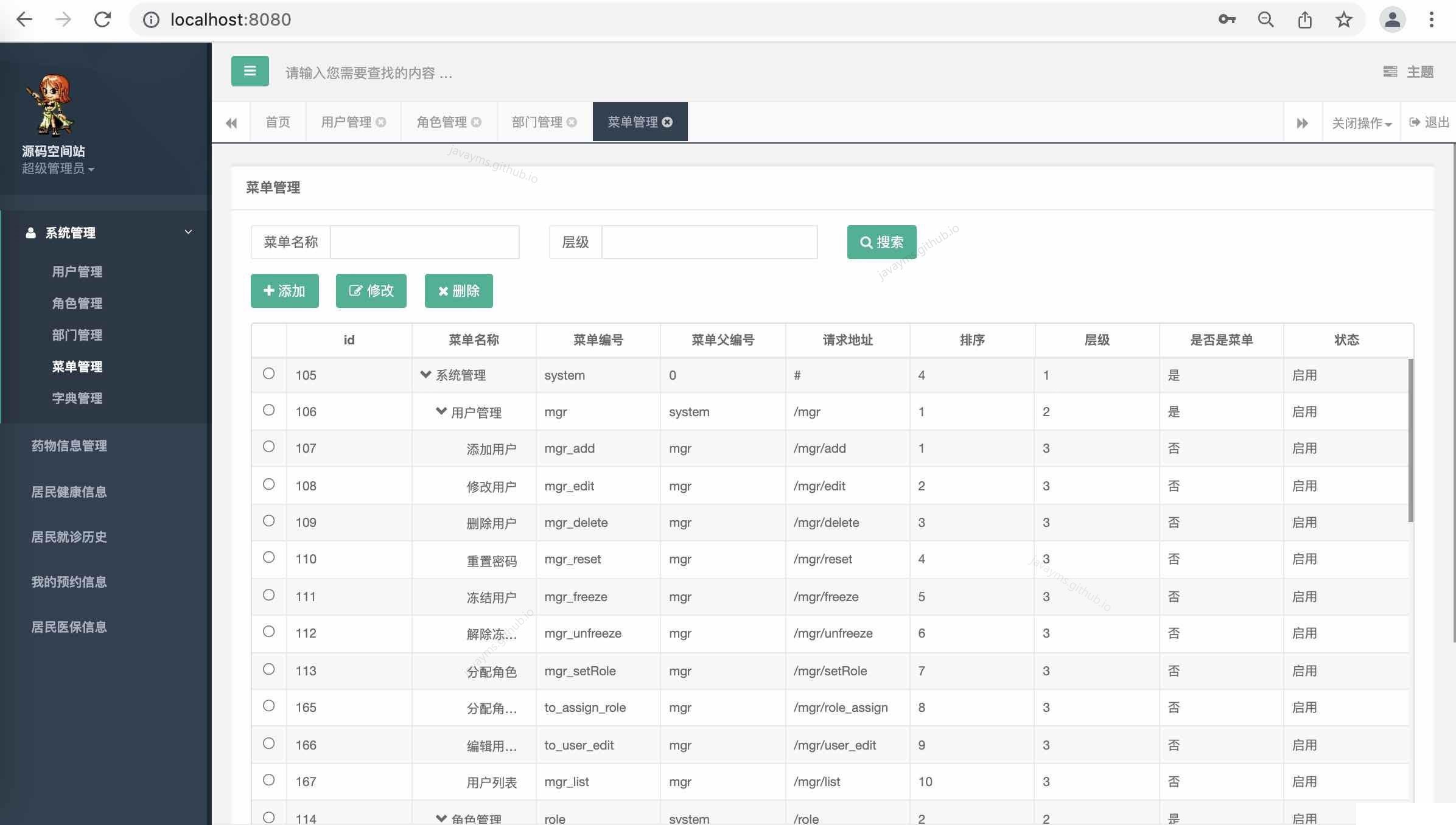The image size is (1456, 825).
Task: Open the 关闭操作 dropdown
Action: [1361, 123]
